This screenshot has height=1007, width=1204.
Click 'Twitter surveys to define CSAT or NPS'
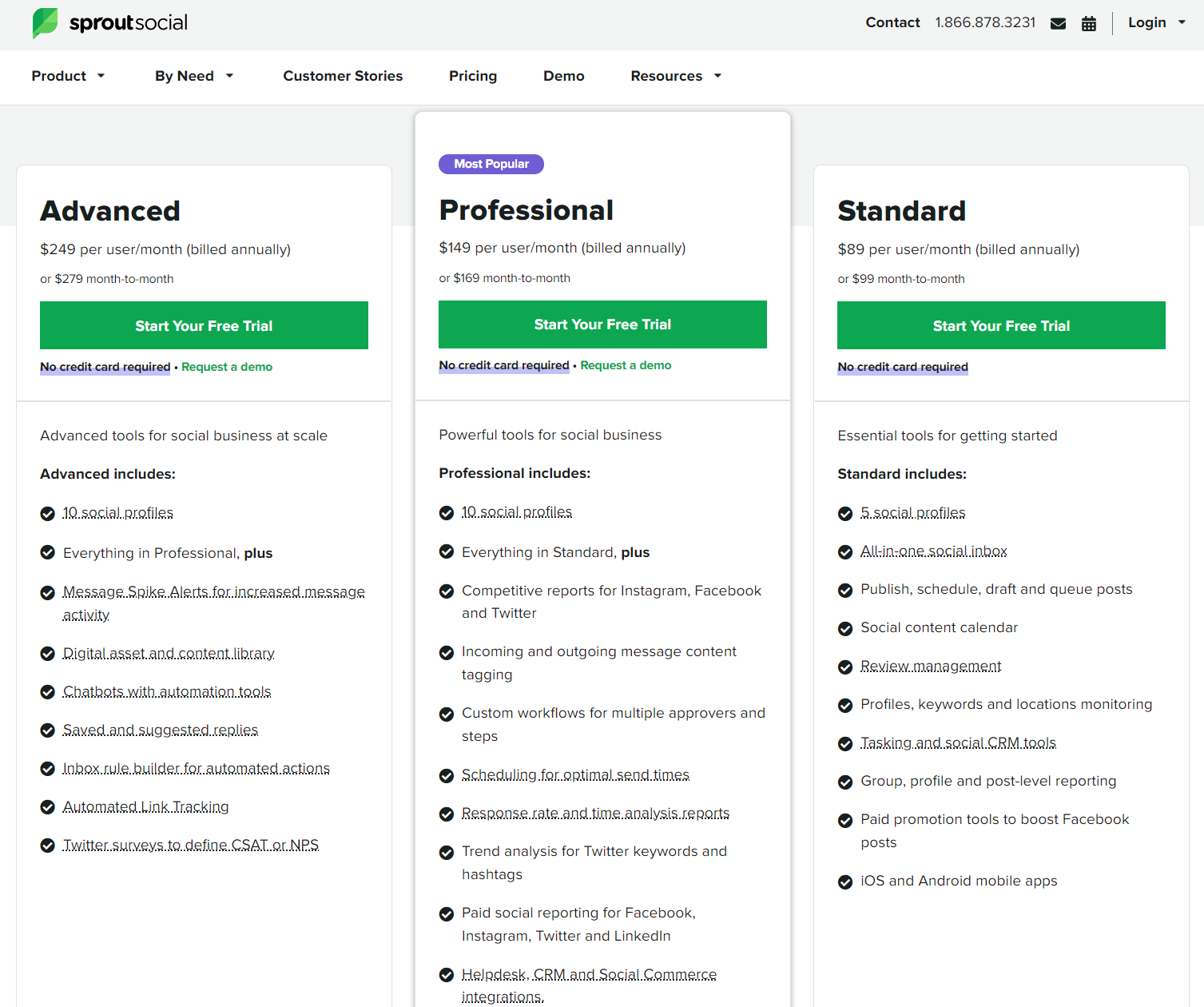191,845
